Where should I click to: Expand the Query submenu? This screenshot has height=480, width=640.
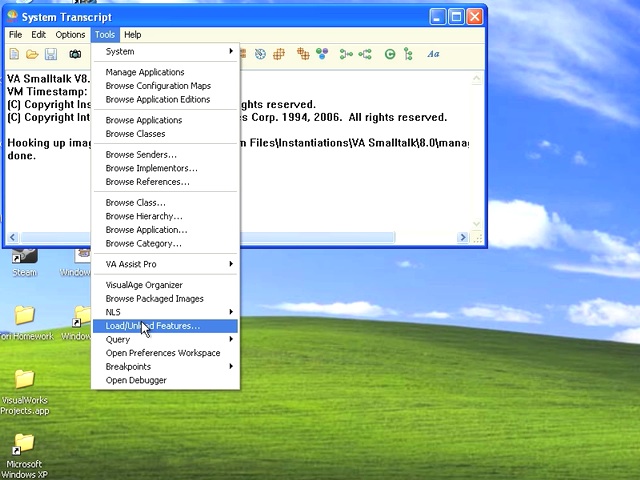[165, 340]
